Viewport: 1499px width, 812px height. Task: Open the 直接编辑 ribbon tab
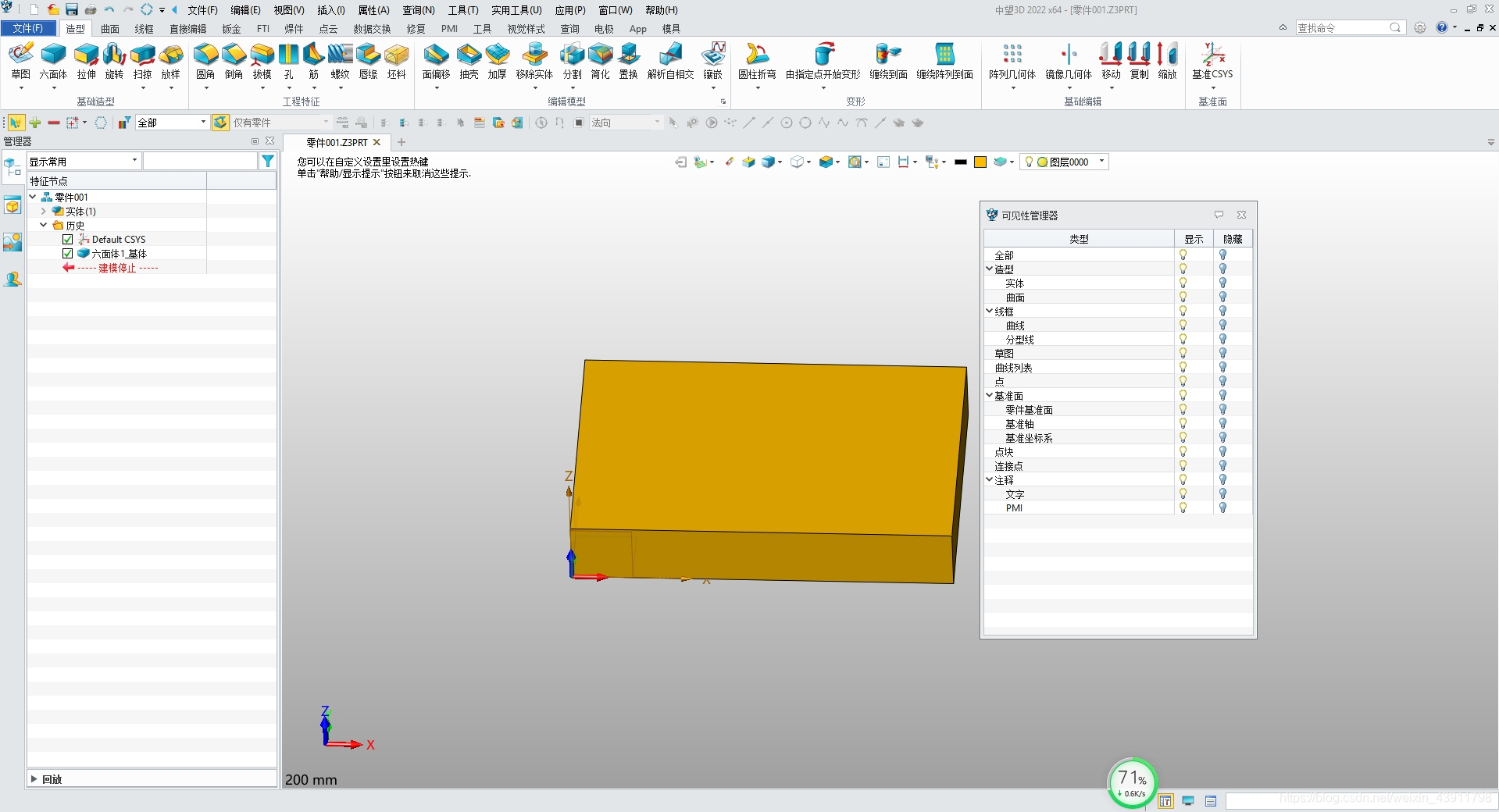tap(188, 29)
